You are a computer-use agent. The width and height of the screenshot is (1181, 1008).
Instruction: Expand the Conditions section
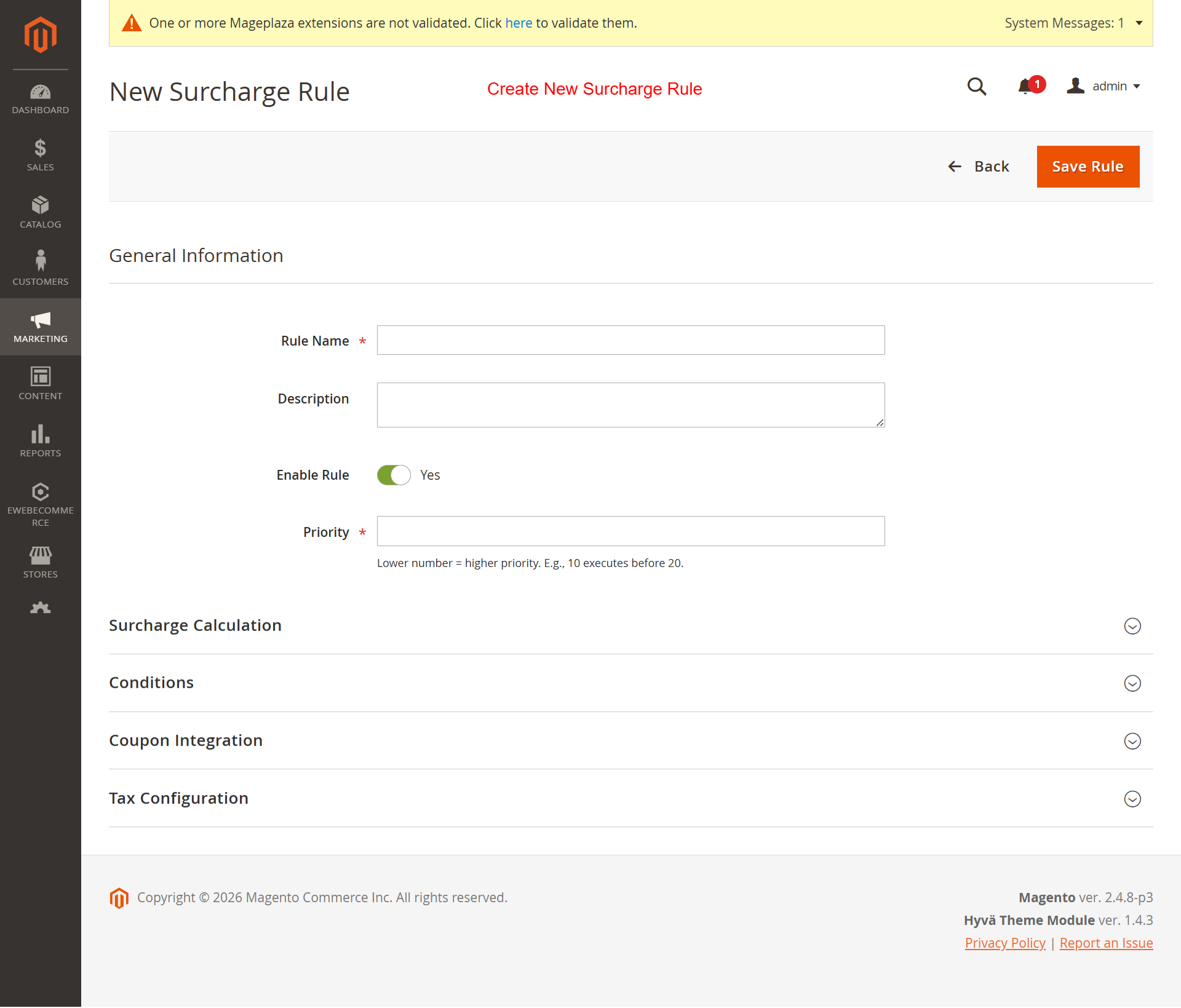[x=1132, y=683]
